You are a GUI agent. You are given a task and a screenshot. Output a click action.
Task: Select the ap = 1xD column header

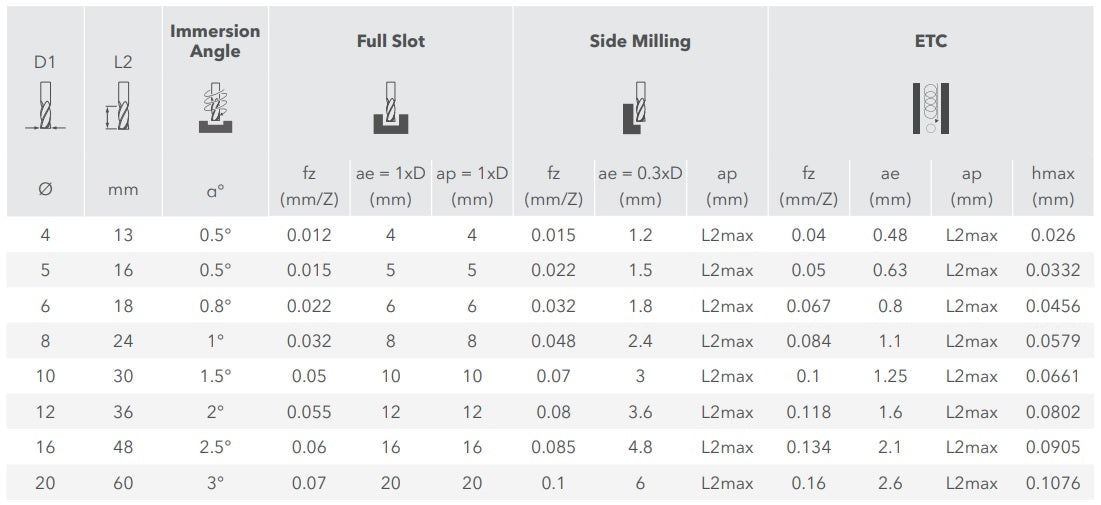tap(472, 186)
